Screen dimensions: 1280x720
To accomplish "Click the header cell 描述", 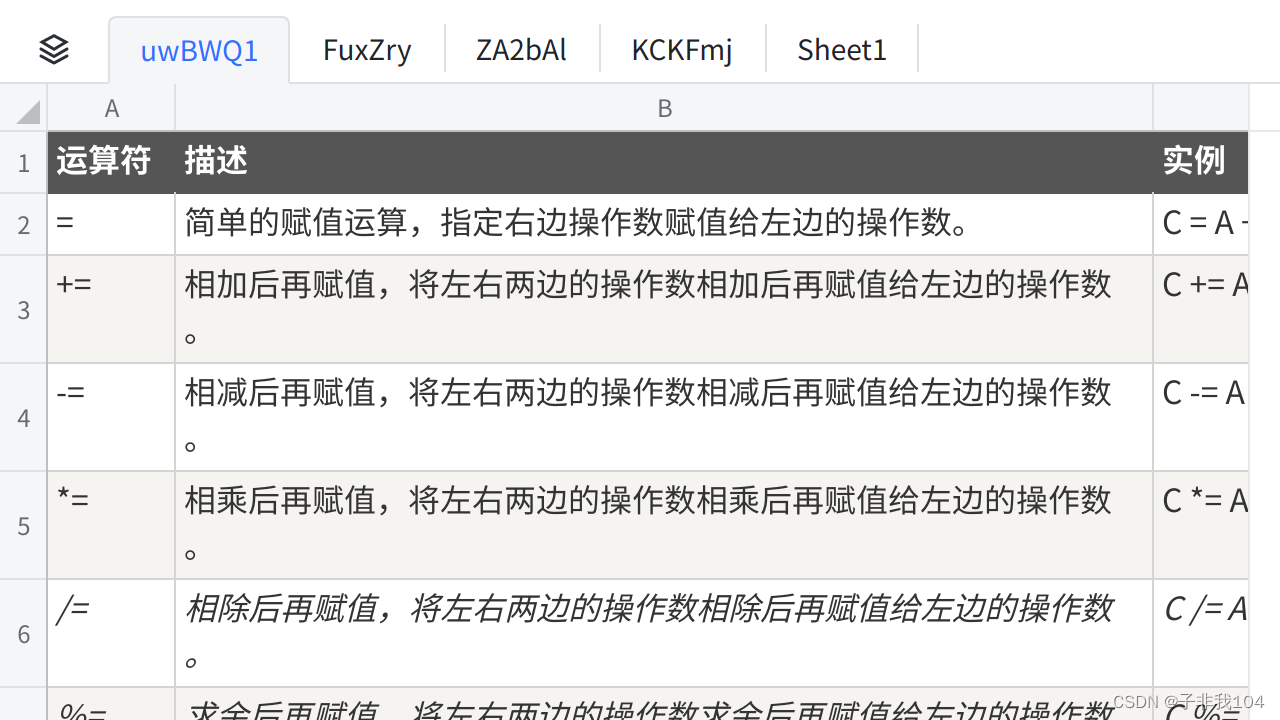I will click(x=664, y=162).
